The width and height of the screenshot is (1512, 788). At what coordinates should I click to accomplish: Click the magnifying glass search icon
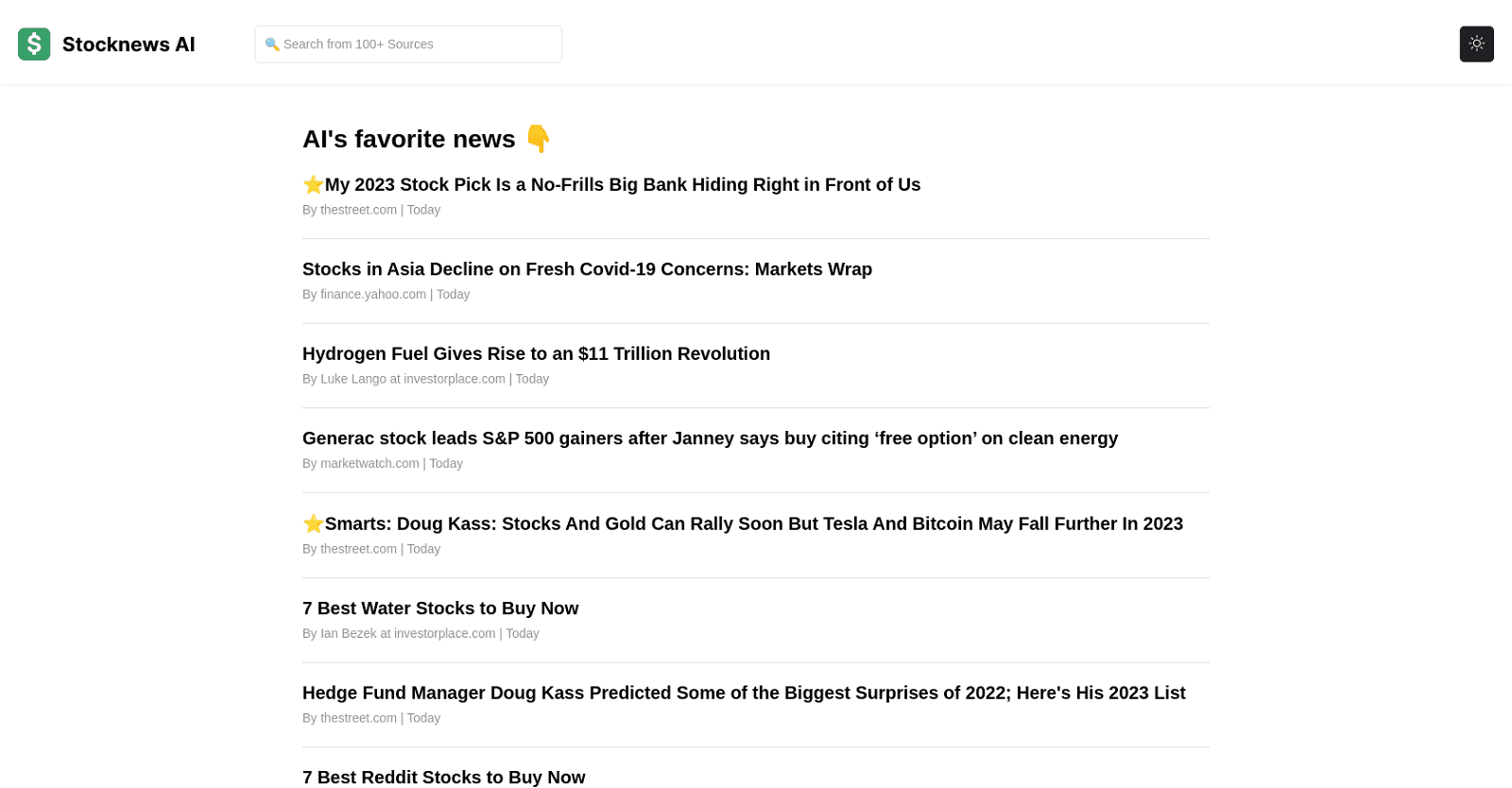[273, 43]
